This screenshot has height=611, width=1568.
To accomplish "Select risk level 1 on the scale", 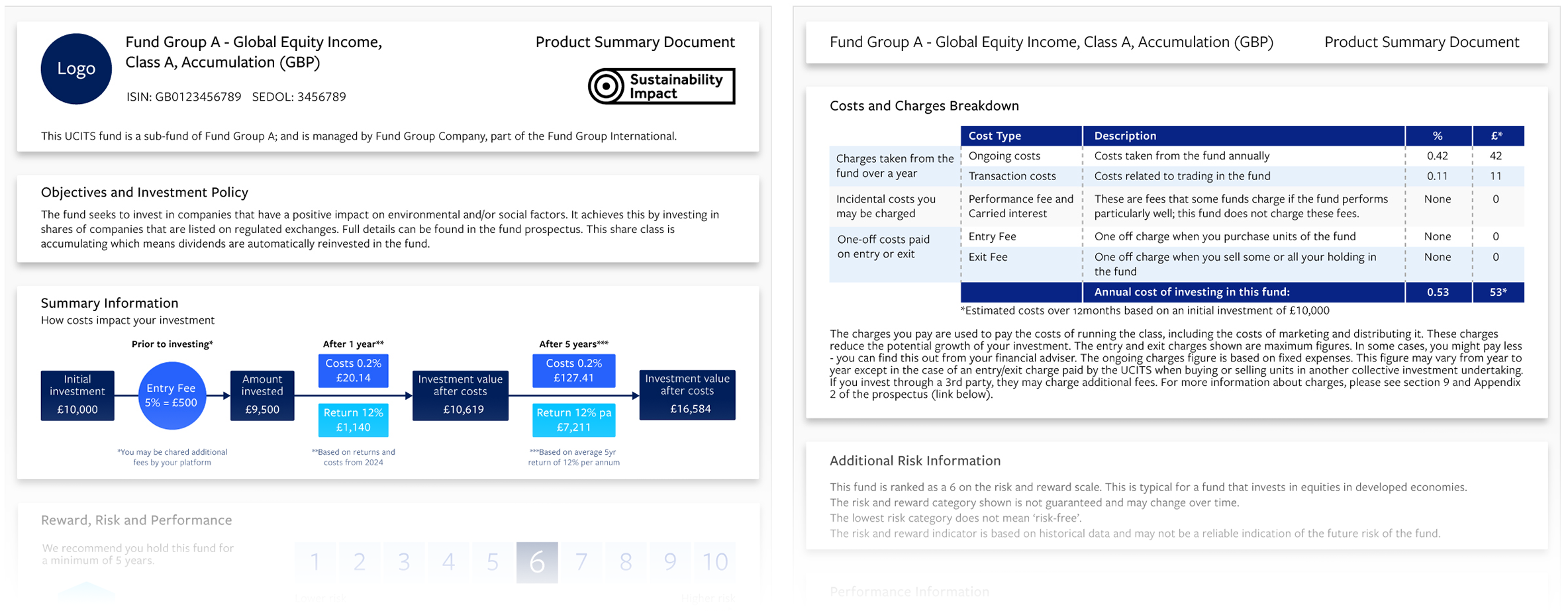I will [315, 562].
